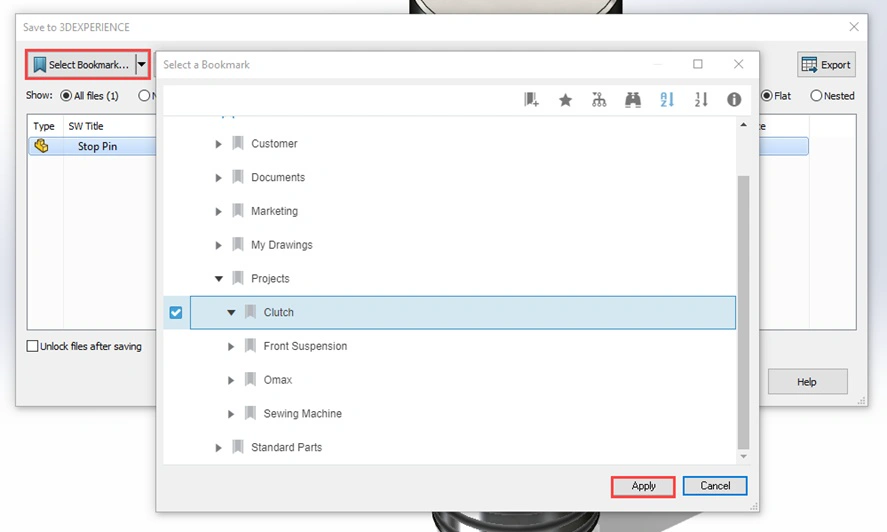
Task: Click the scrollbar up arrow
Action: click(x=743, y=125)
